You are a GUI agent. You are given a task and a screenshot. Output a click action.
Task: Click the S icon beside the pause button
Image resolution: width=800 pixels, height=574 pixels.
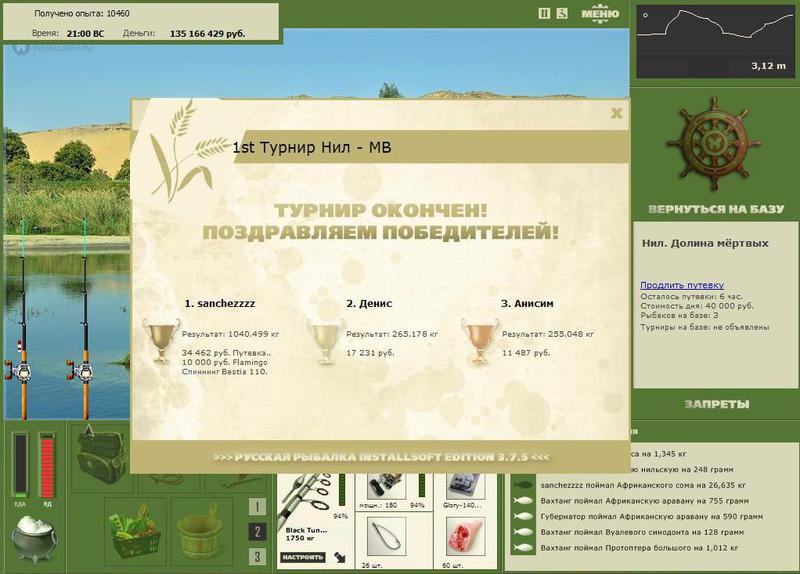[x=562, y=14]
